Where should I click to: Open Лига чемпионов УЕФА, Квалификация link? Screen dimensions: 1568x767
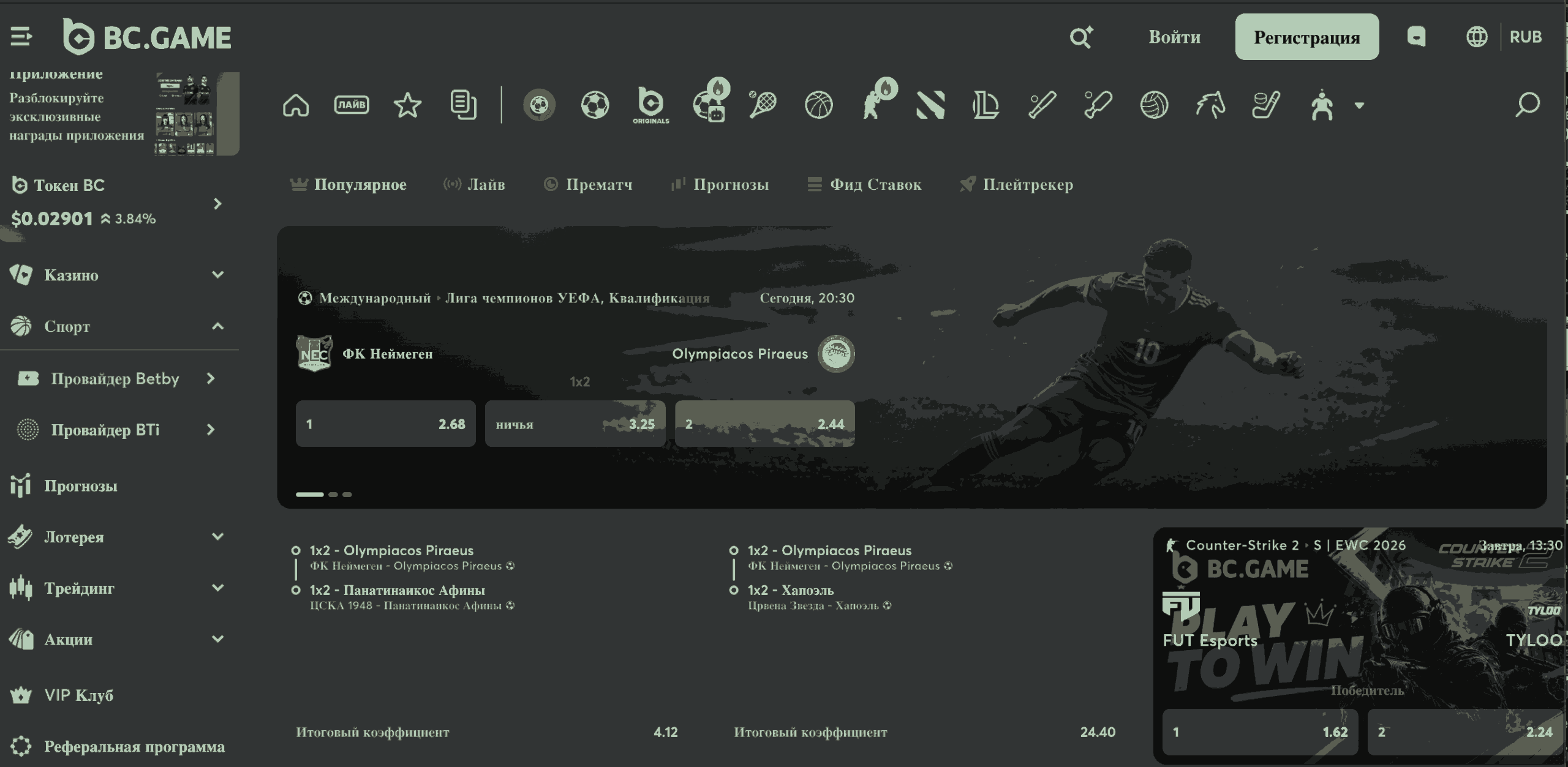577,298
